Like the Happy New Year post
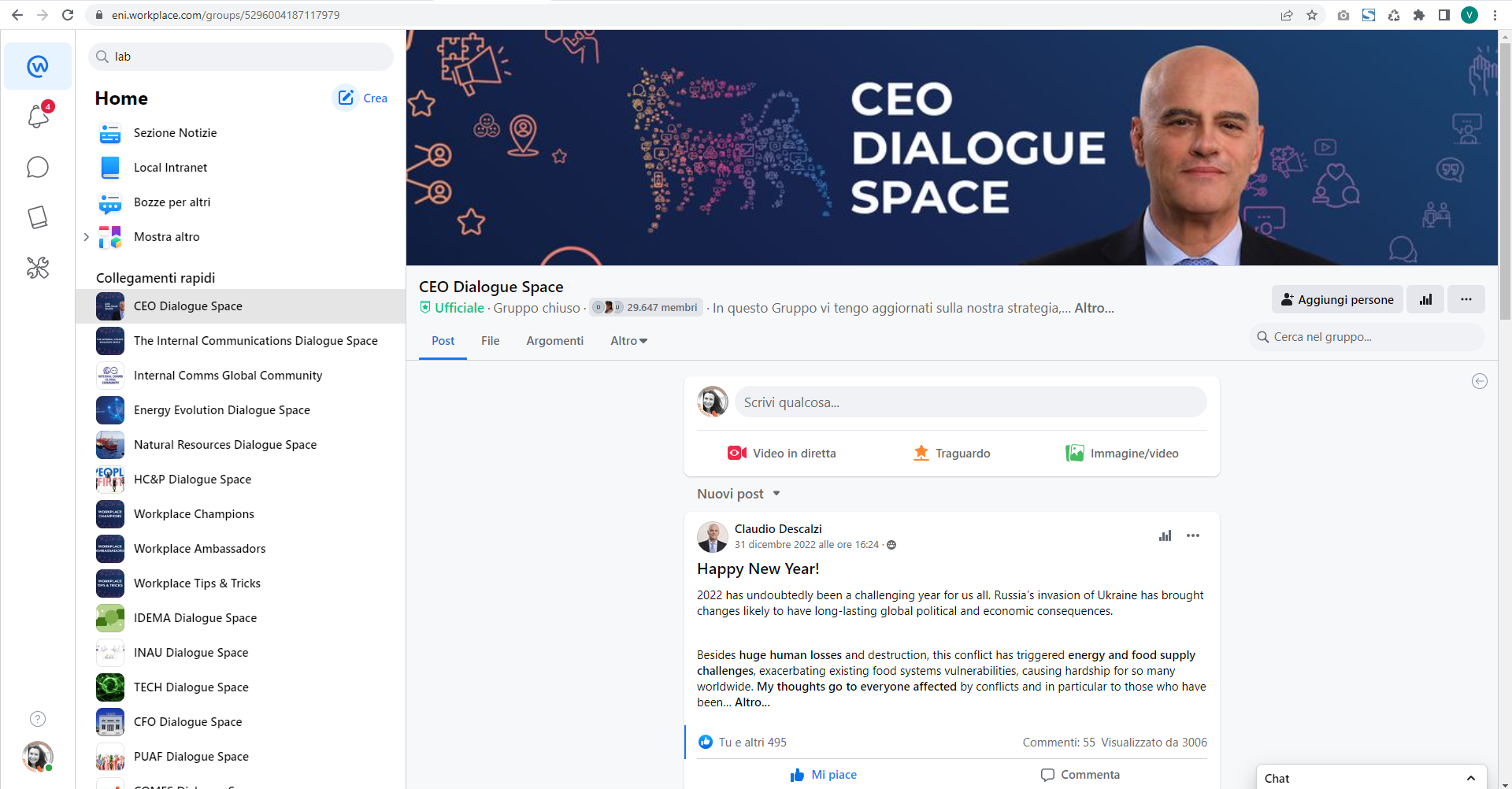This screenshot has width=1512, height=789. [824, 775]
